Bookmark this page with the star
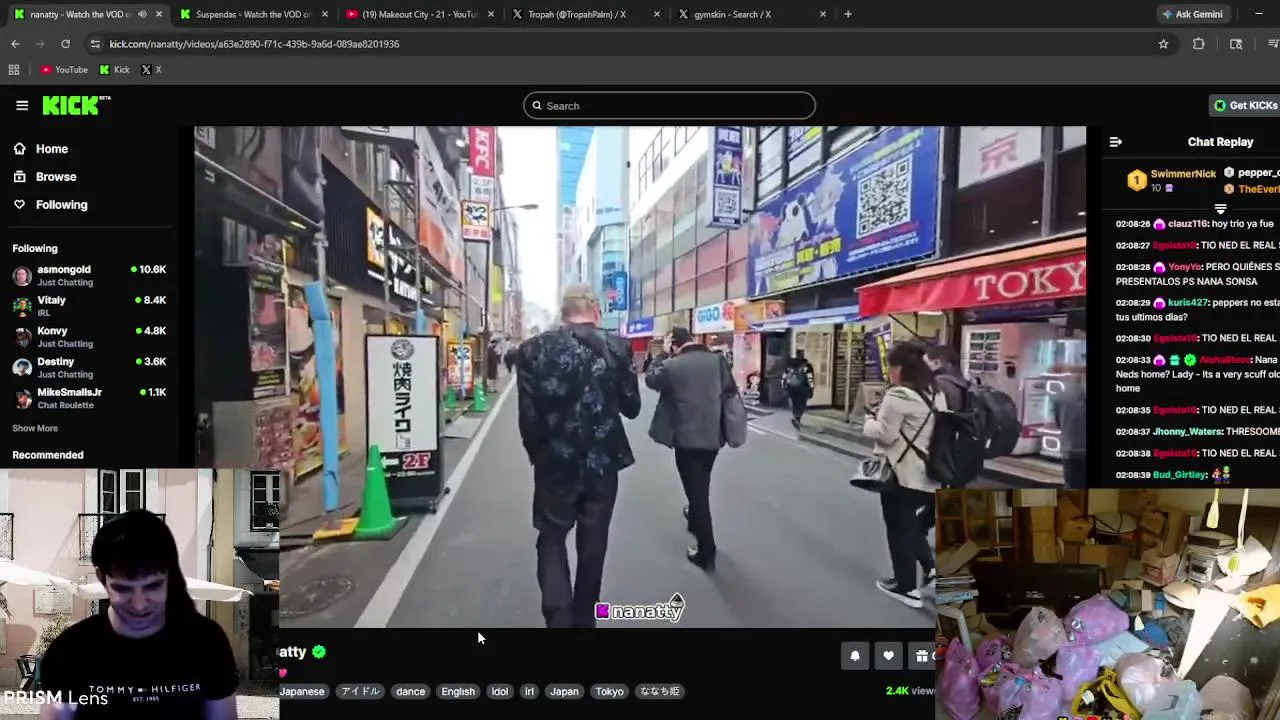The height and width of the screenshot is (720, 1280). (1163, 44)
